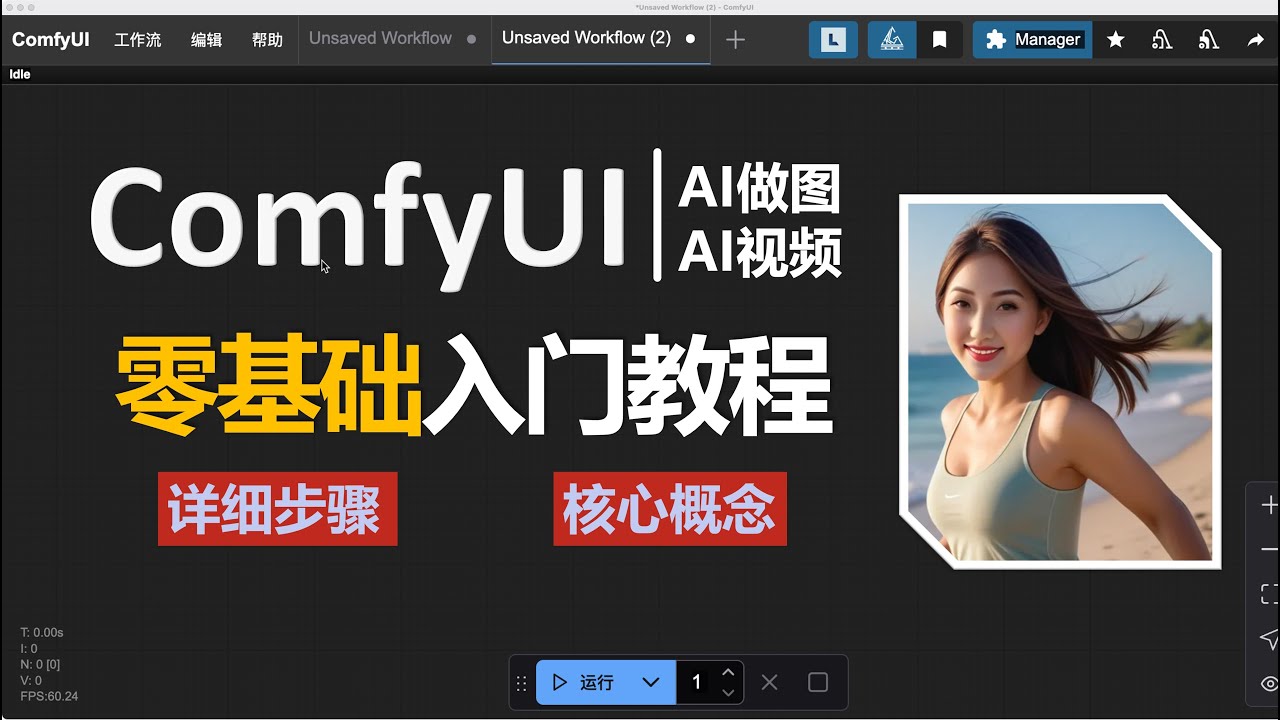Image resolution: width=1280 pixels, height=720 pixels.
Task: Click the bookmark icon in the top bar
Action: 940,40
